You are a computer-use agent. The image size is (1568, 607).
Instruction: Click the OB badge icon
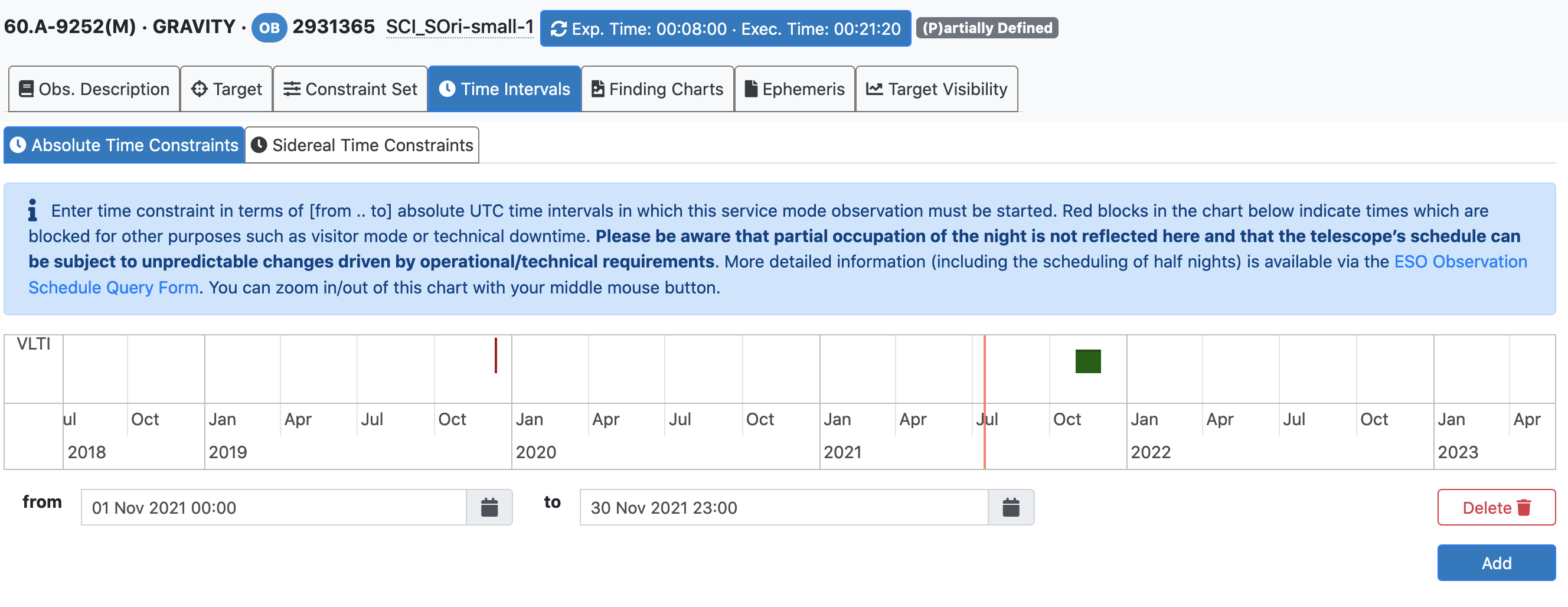click(x=269, y=28)
